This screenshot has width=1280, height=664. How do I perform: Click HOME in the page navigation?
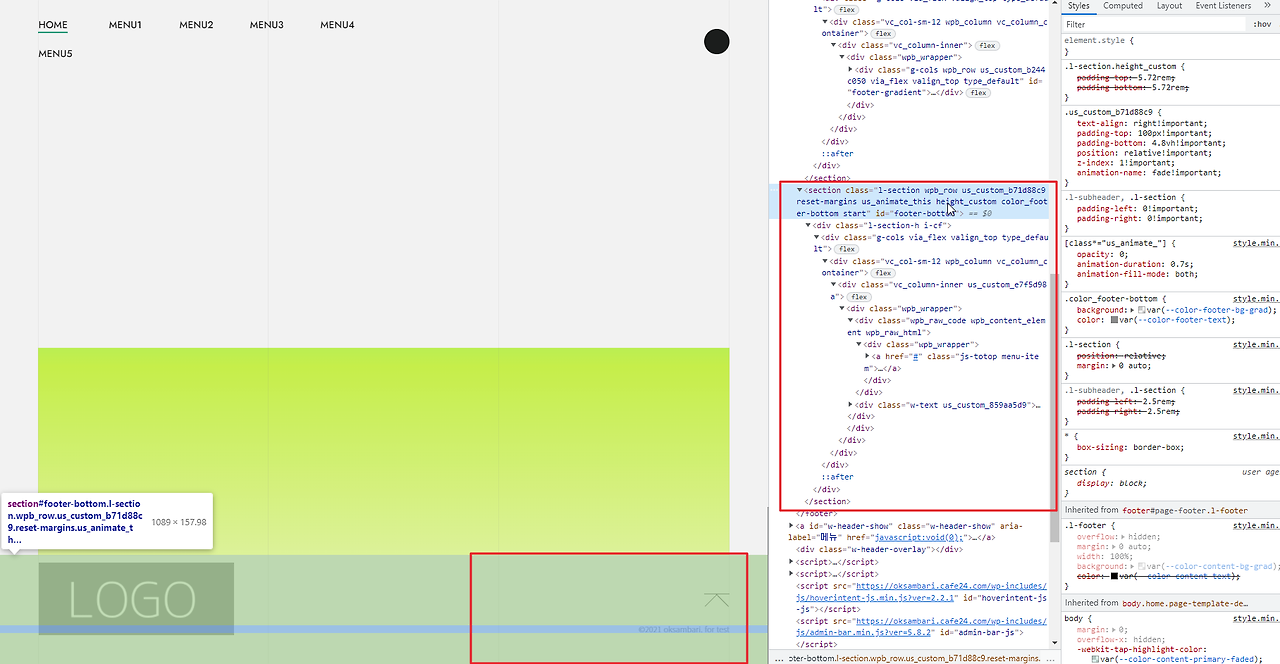point(53,25)
